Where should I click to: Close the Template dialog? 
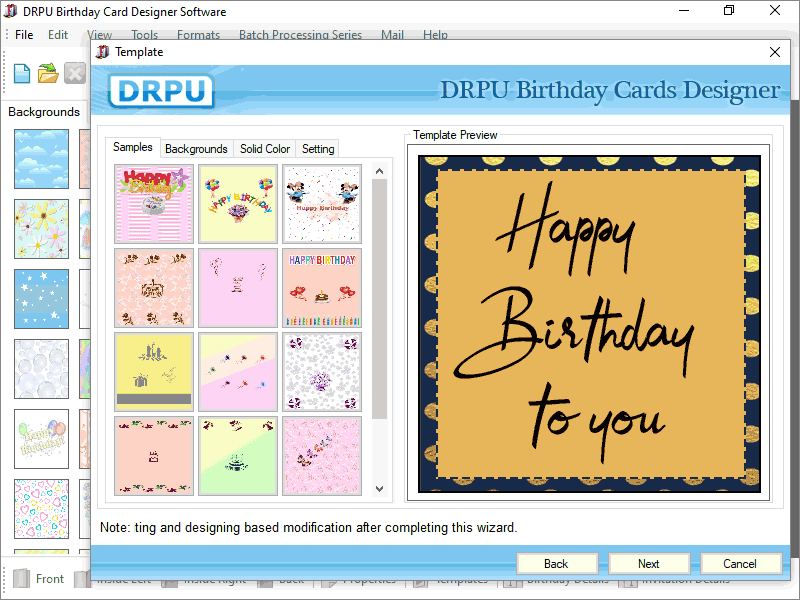[774, 52]
